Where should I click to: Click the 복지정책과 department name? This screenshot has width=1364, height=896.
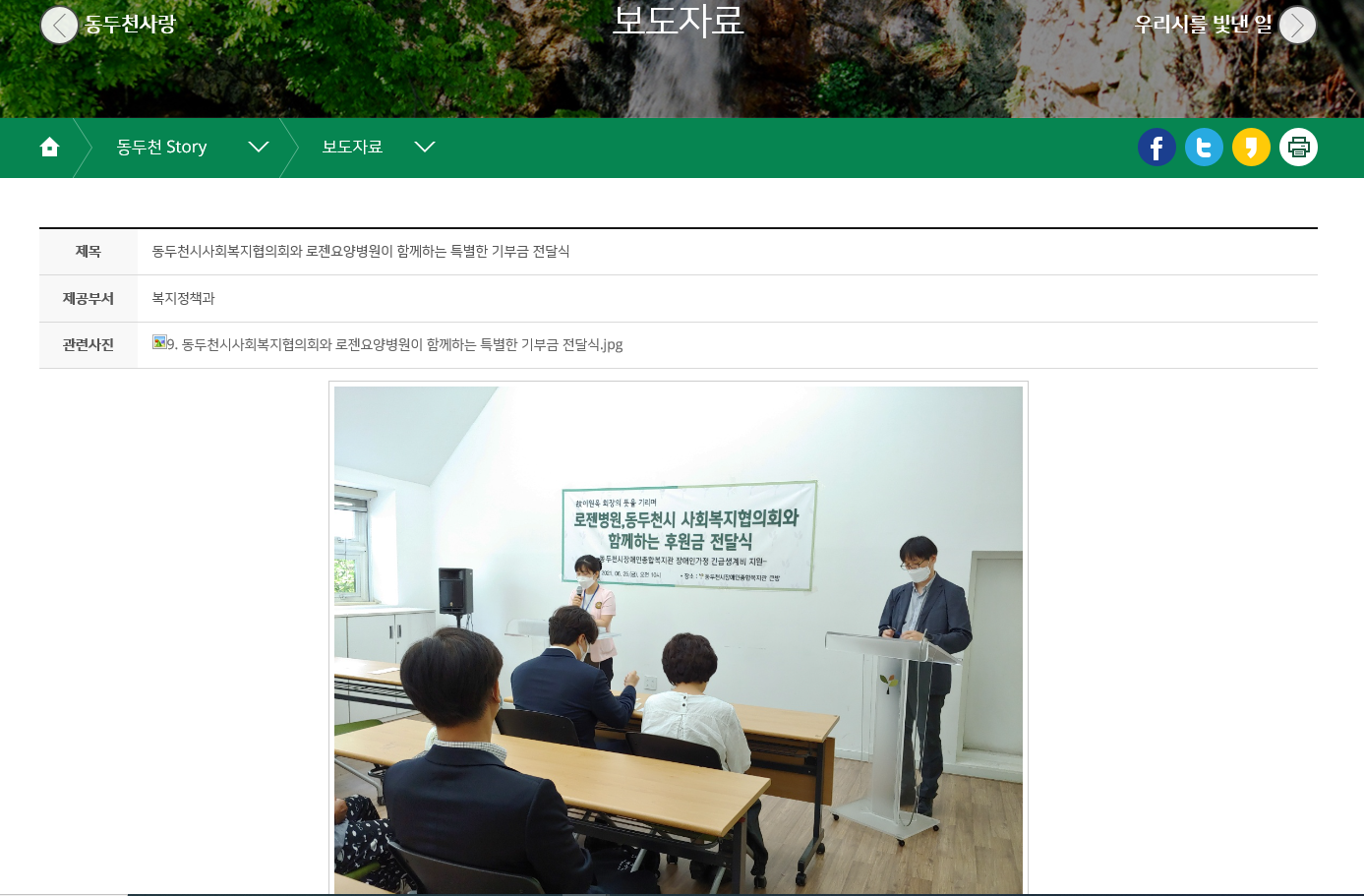[x=183, y=298]
